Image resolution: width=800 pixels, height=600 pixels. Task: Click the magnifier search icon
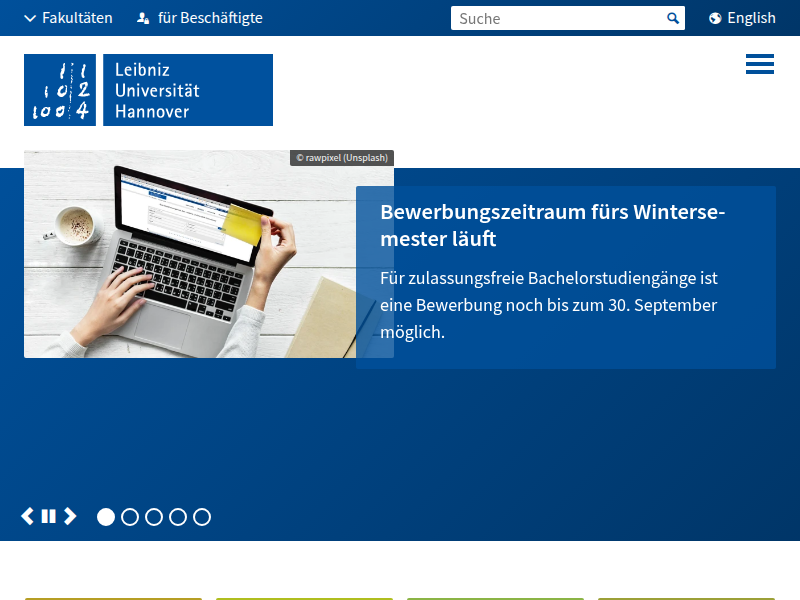point(673,18)
